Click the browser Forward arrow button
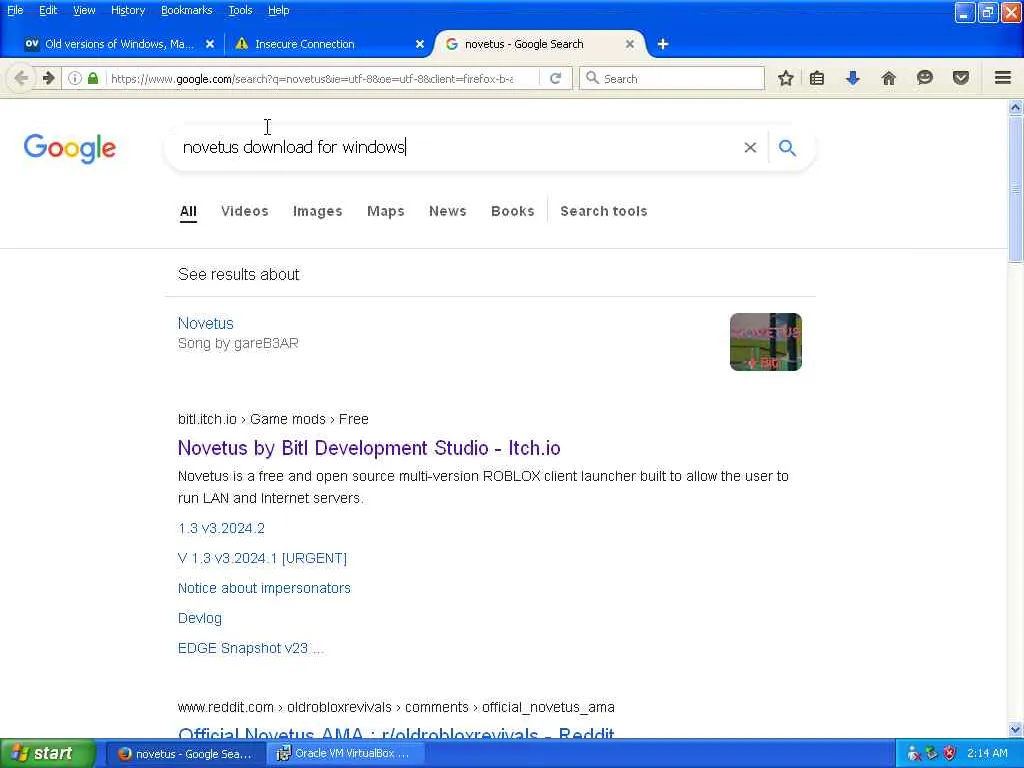 click(x=48, y=78)
